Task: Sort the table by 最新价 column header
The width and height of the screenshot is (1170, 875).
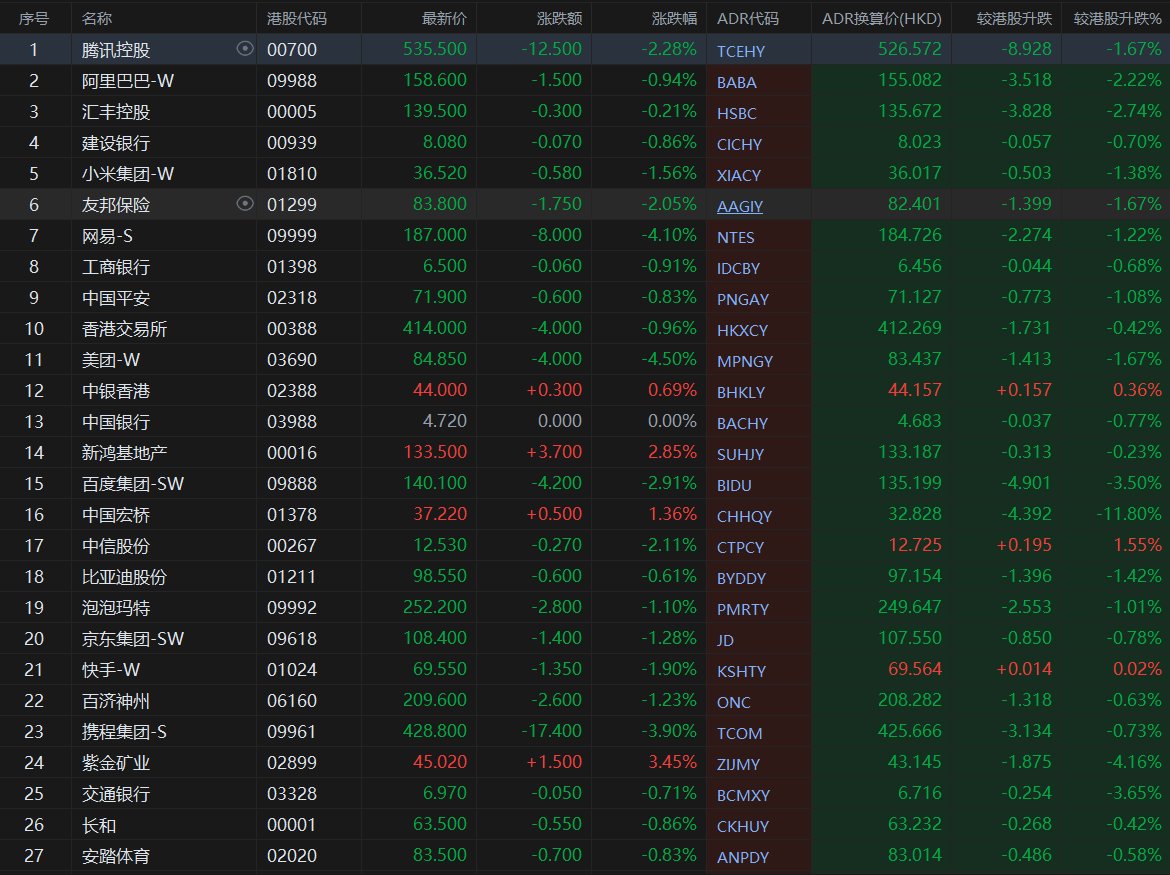Action: 444,18
